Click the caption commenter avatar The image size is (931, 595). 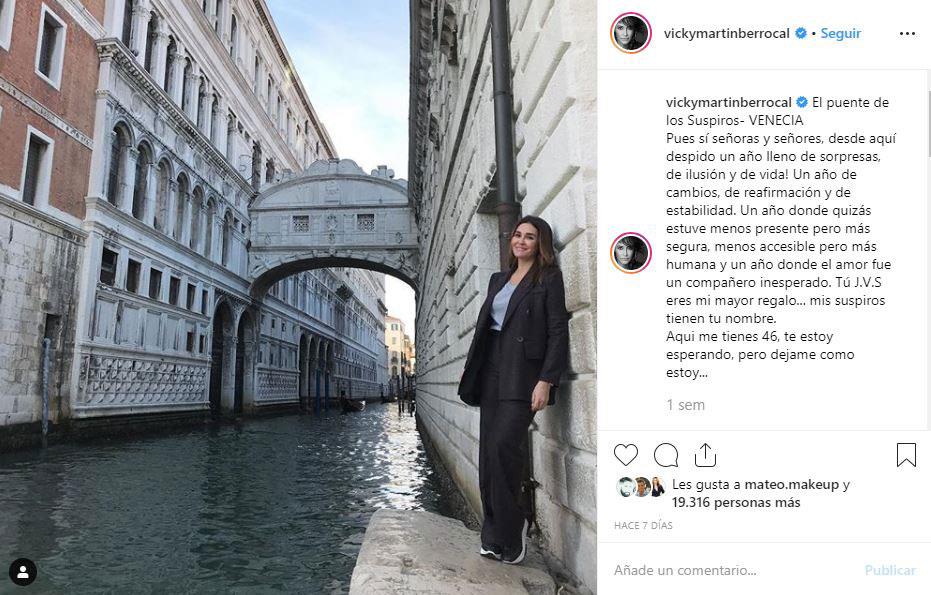[631, 253]
